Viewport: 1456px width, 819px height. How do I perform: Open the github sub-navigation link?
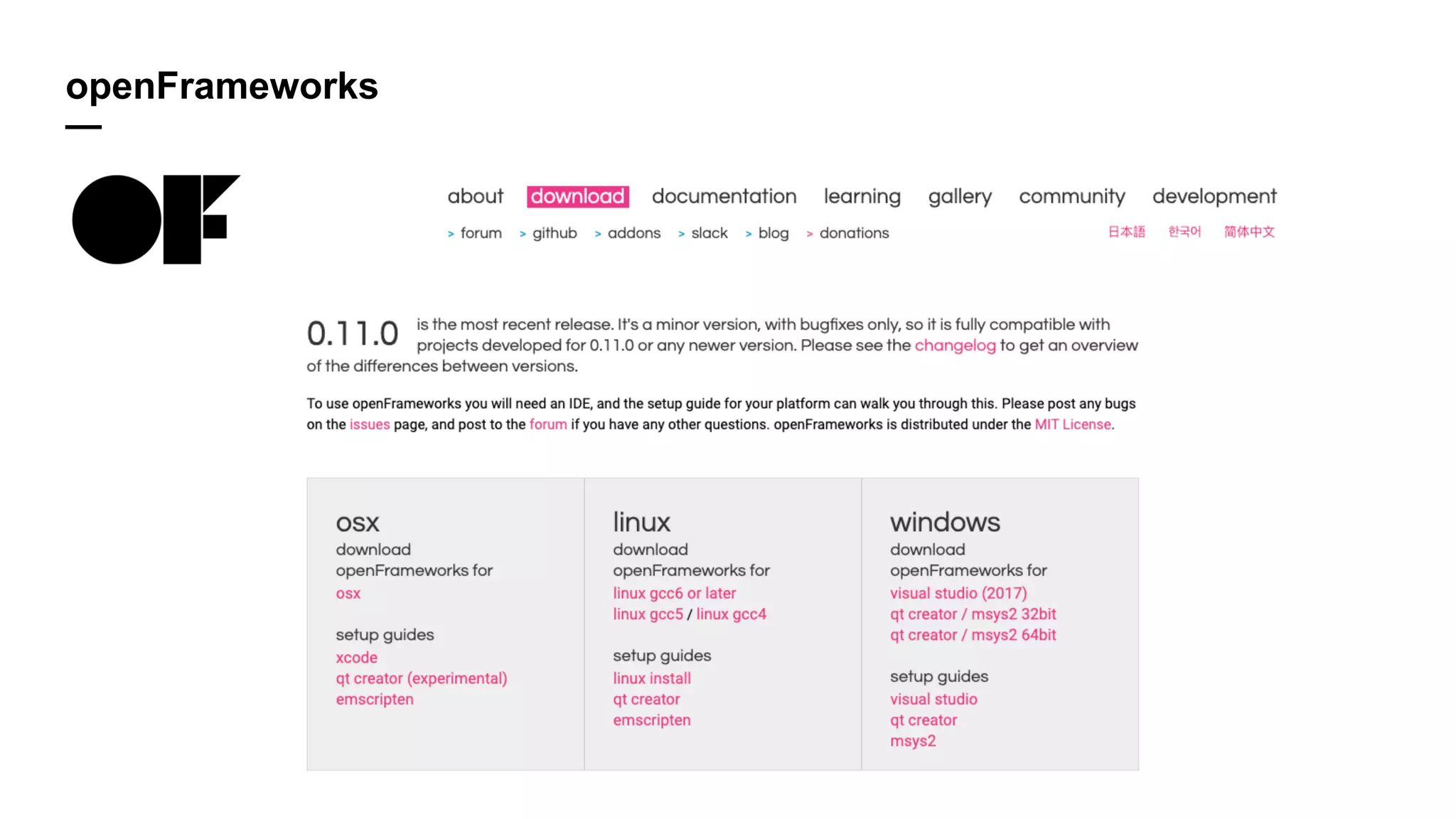pos(555,233)
